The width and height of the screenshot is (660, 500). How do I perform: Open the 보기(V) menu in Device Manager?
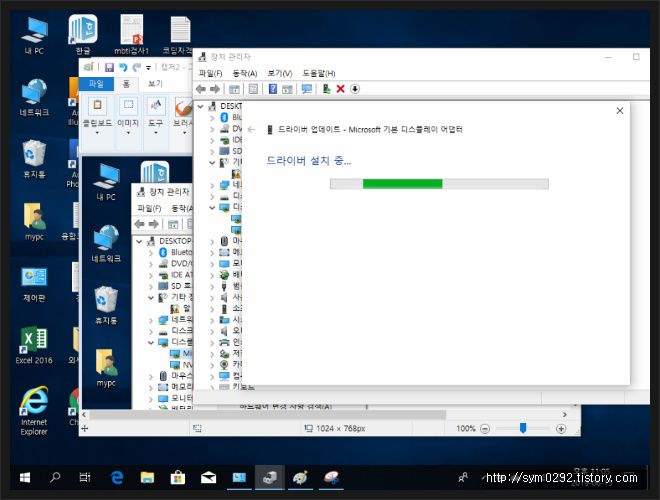click(280, 73)
